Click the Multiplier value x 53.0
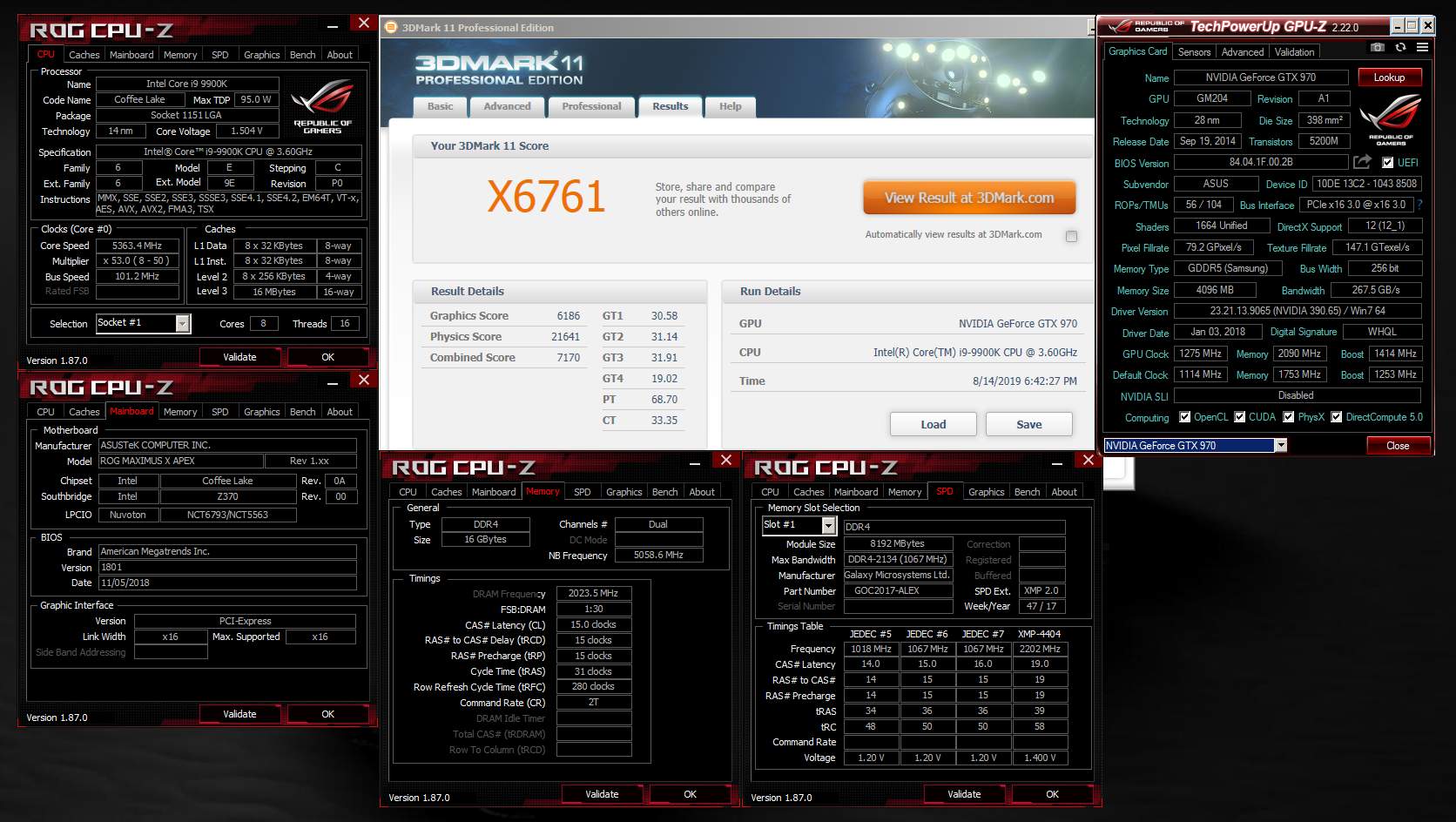1456x822 pixels. tap(137, 261)
